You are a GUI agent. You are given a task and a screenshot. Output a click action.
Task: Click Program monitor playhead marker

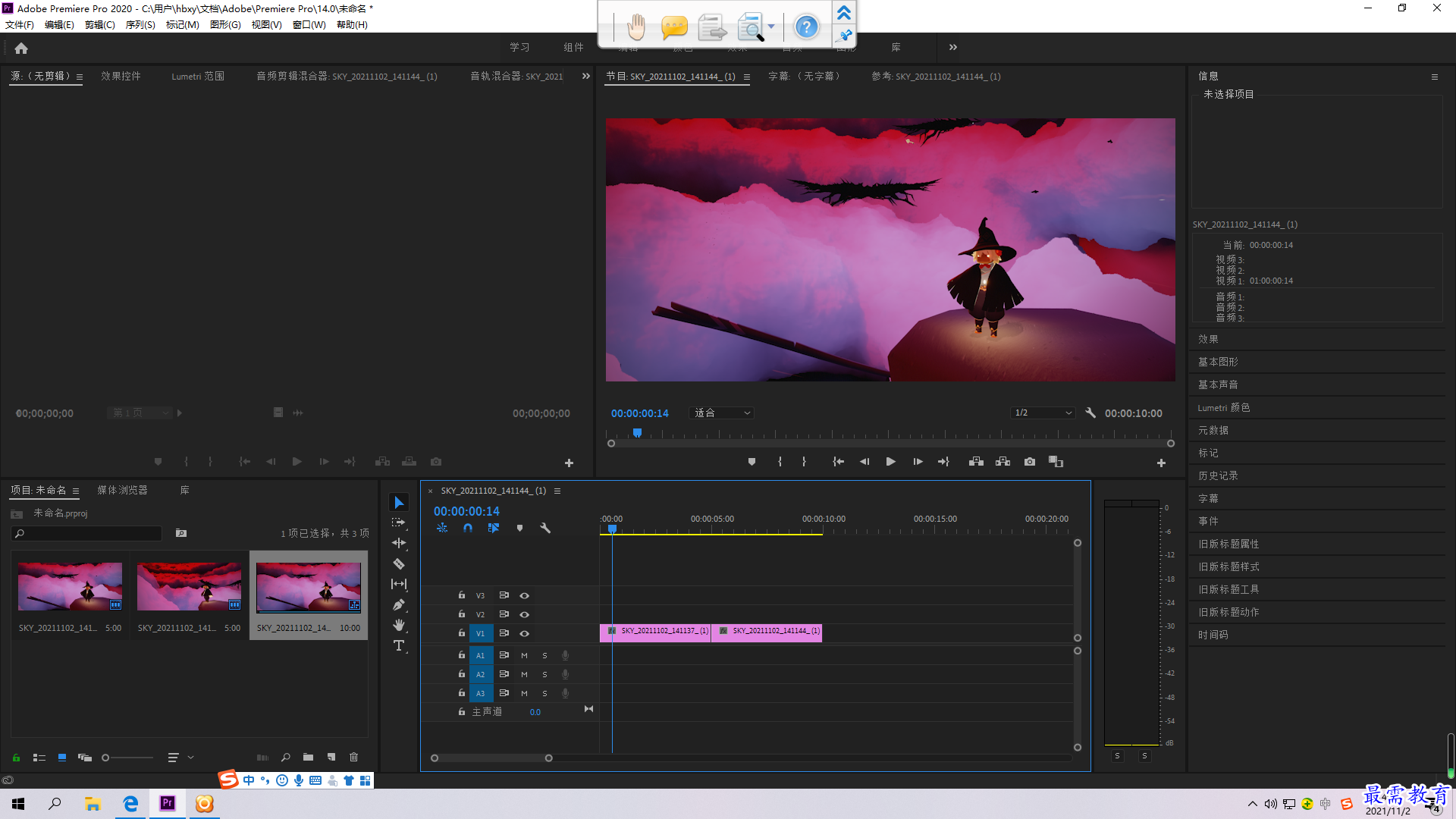pos(638,433)
